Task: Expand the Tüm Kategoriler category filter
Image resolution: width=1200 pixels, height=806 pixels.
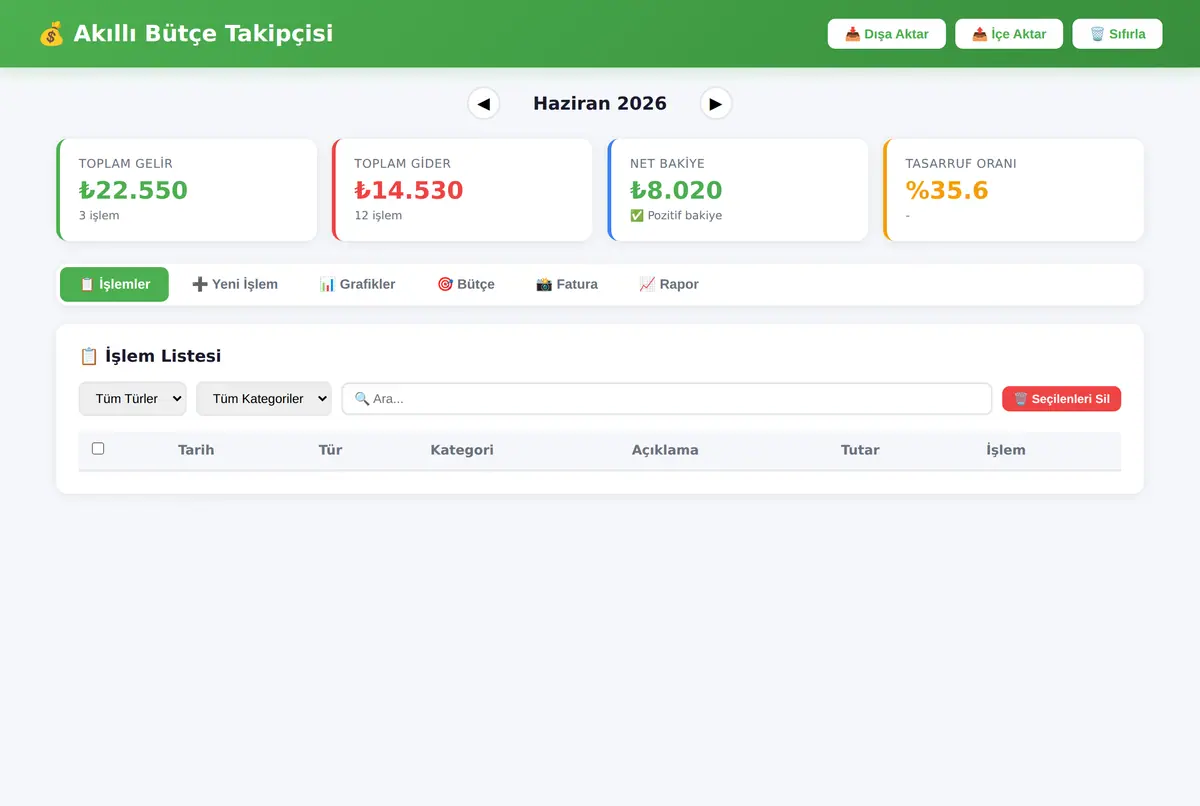Action: 264,399
